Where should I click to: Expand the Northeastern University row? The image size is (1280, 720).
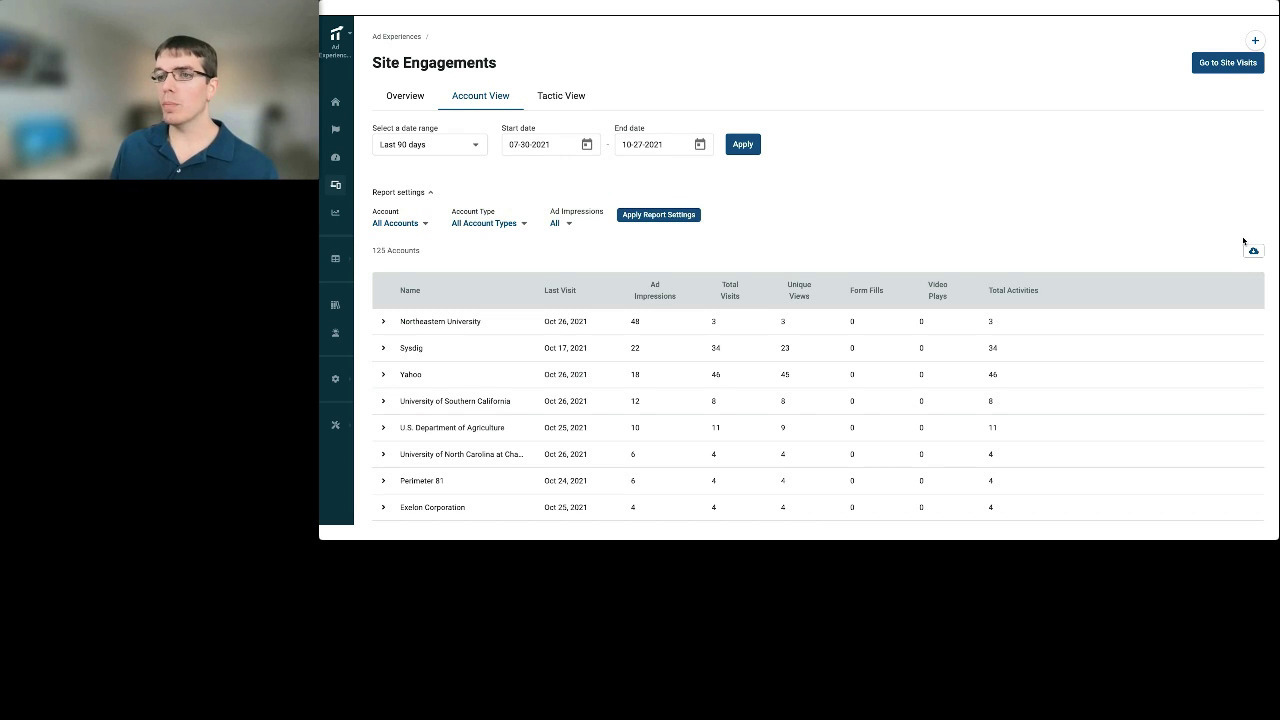point(383,322)
